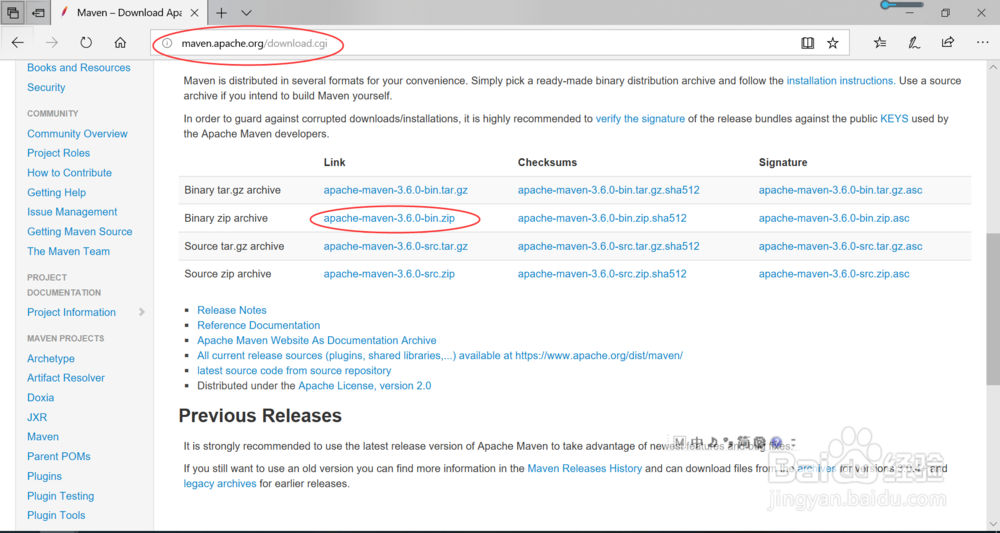Open Books and Resources link
The width and height of the screenshot is (1000, 533).
(x=78, y=68)
